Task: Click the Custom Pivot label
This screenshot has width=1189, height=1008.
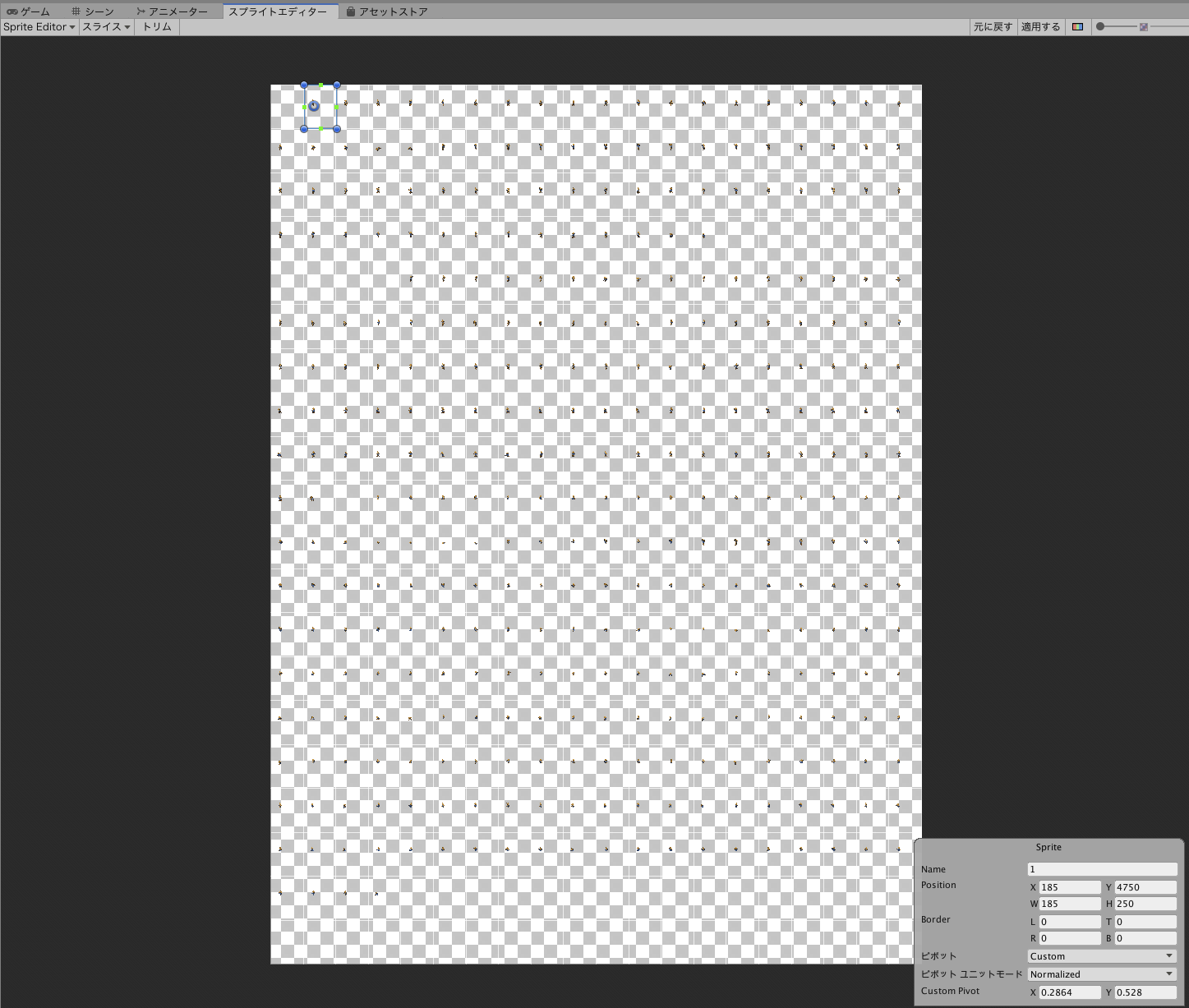Action: pyautogui.click(x=950, y=991)
